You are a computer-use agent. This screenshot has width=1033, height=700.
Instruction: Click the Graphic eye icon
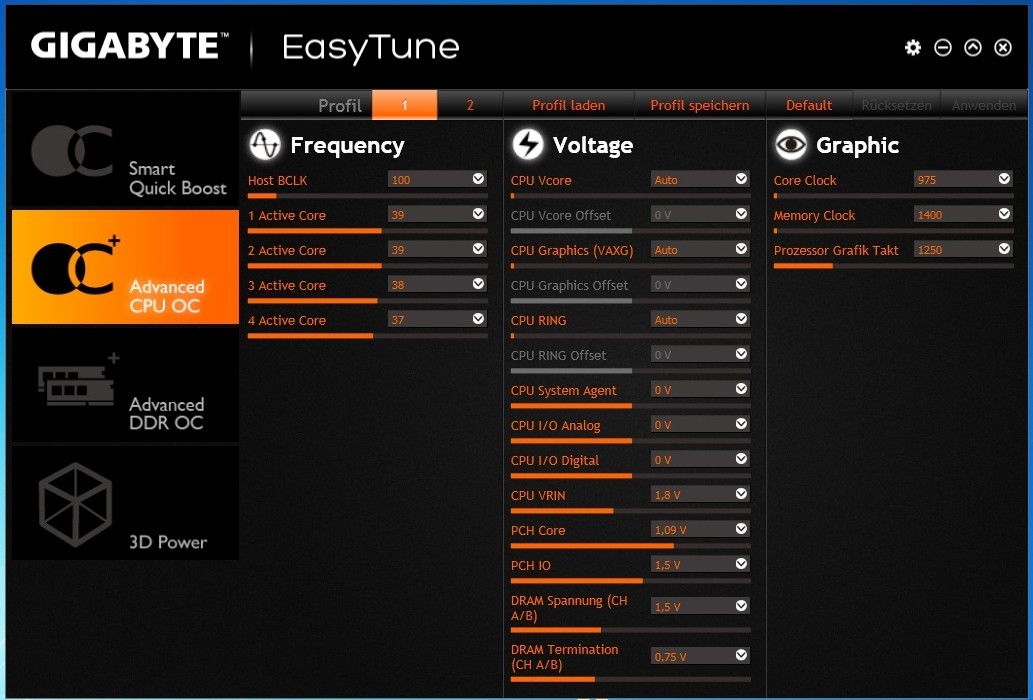point(791,145)
